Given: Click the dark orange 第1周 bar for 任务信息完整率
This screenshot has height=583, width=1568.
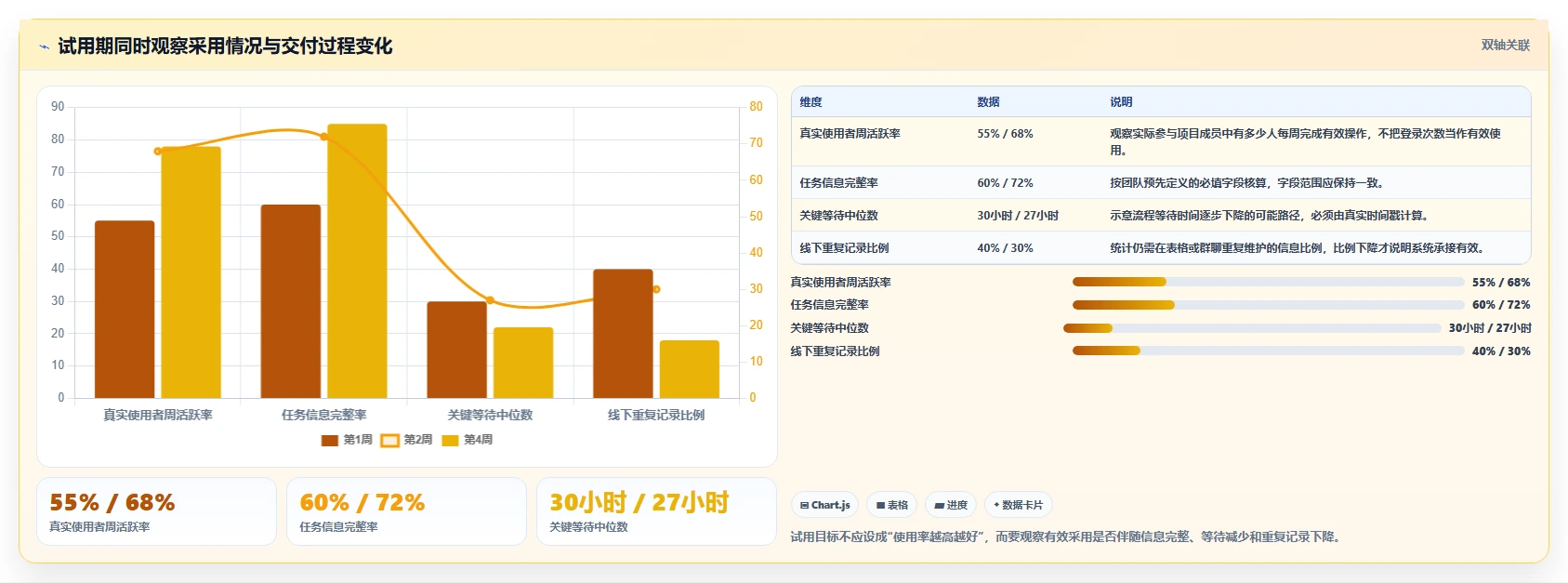Looking at the screenshot, I should [x=291, y=301].
